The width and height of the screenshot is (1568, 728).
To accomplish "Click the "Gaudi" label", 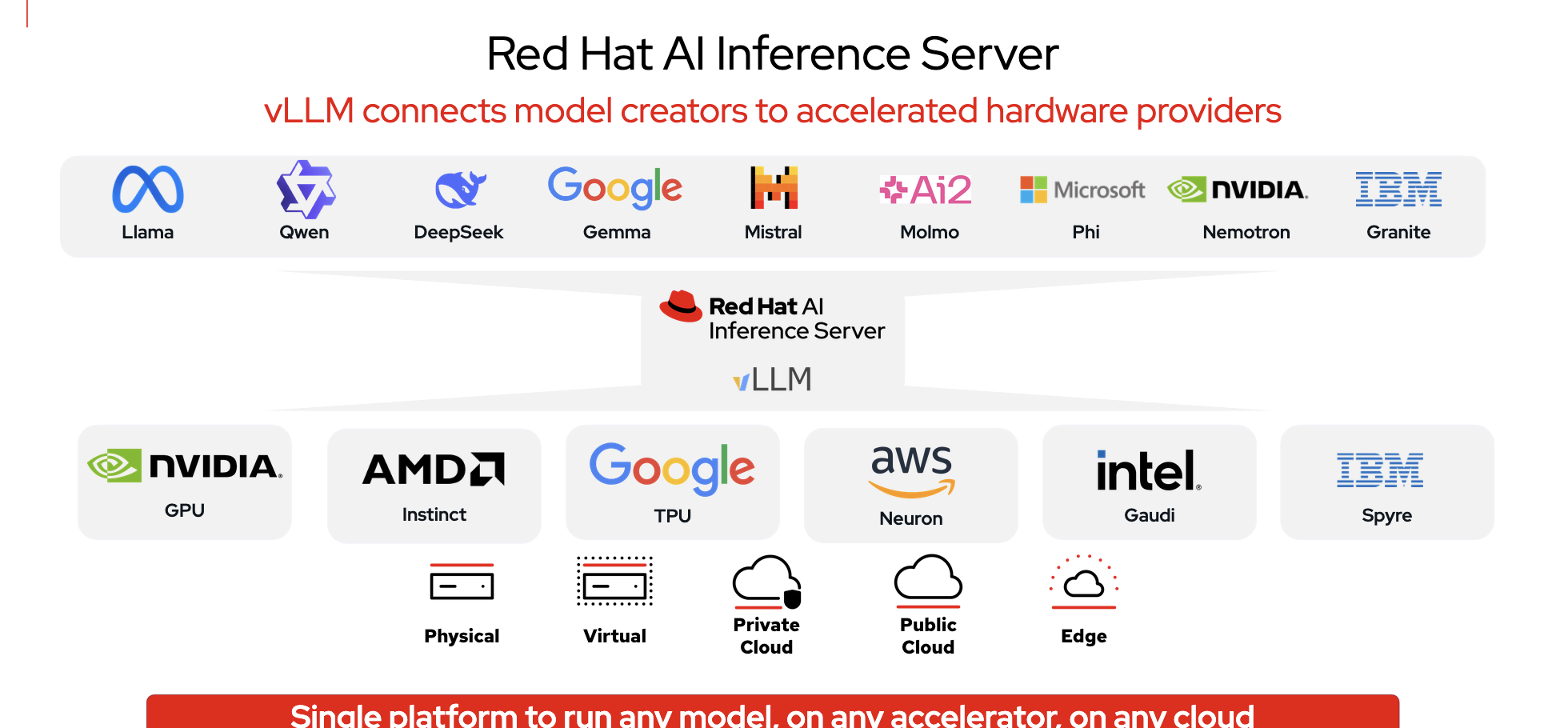I will click(1150, 515).
